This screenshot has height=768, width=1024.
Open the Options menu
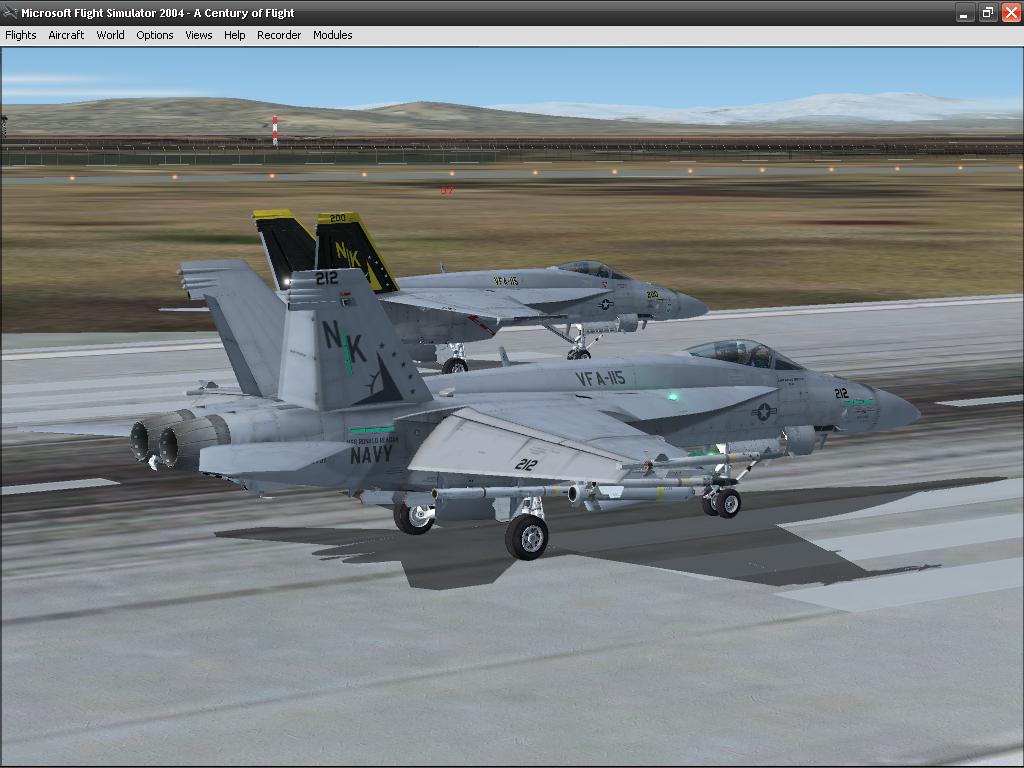155,35
